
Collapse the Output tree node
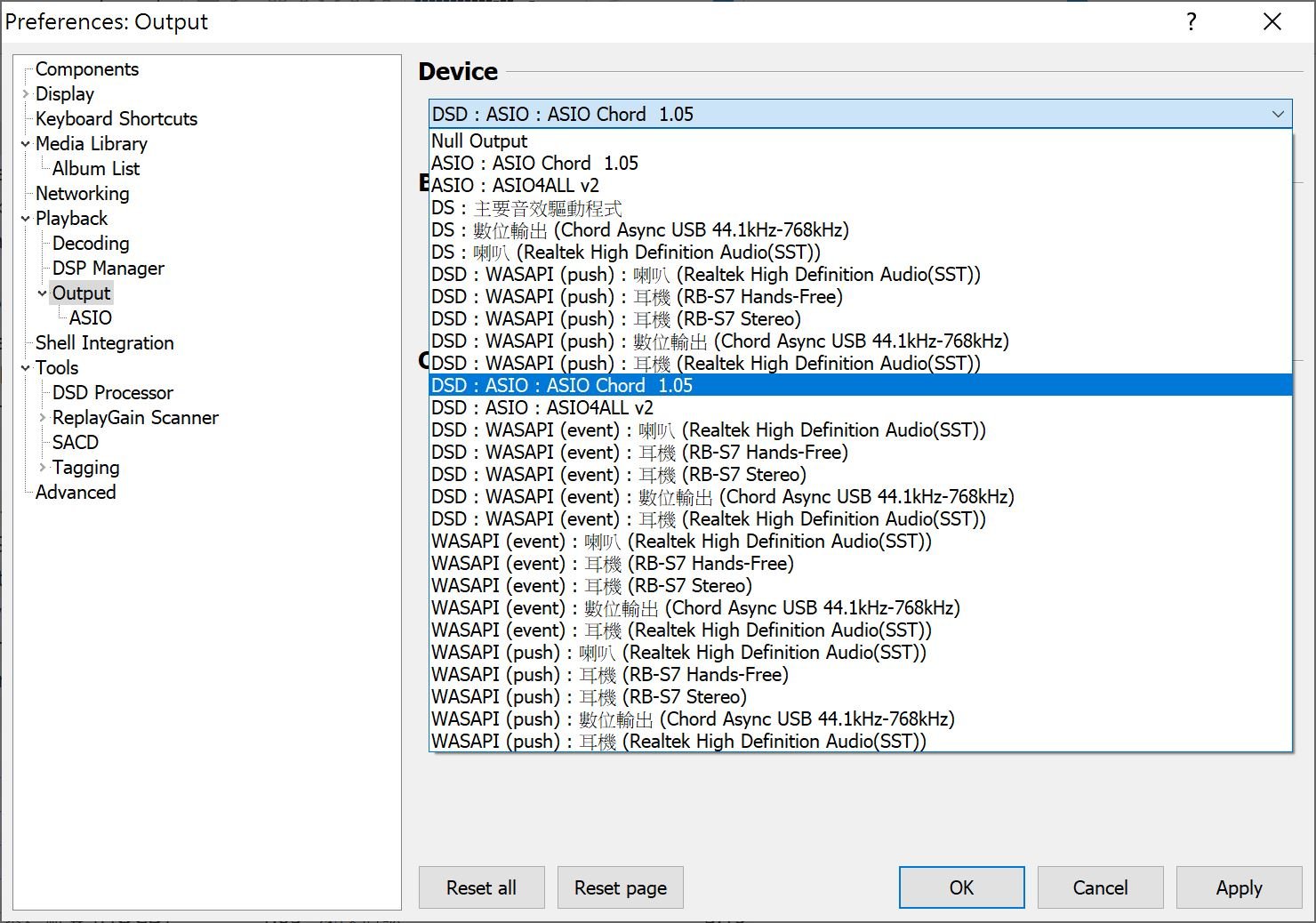43,293
